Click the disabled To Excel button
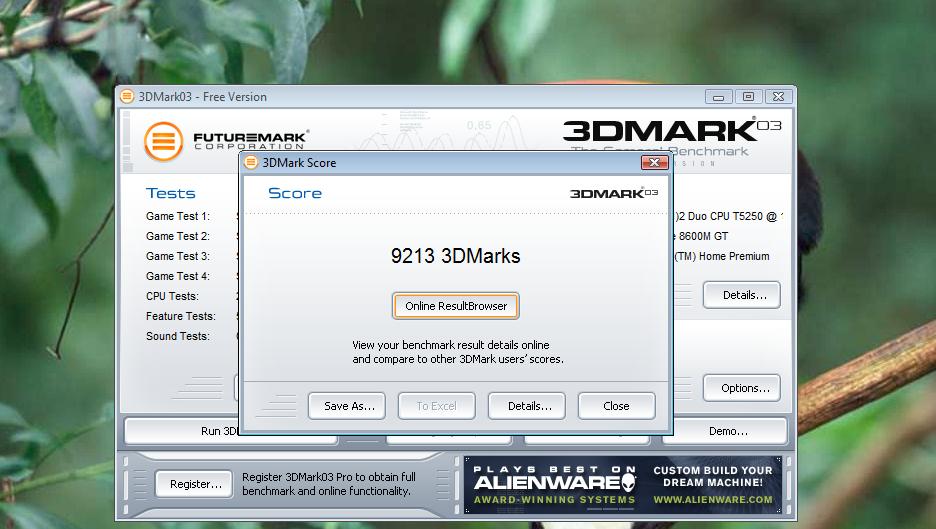This screenshot has height=529, width=936. 437,406
